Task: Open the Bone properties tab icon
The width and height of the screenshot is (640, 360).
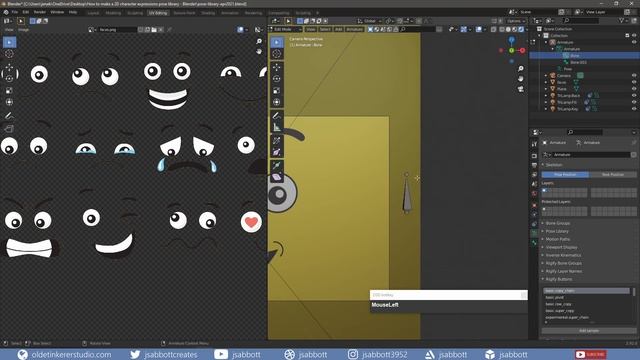Action: 534,243
